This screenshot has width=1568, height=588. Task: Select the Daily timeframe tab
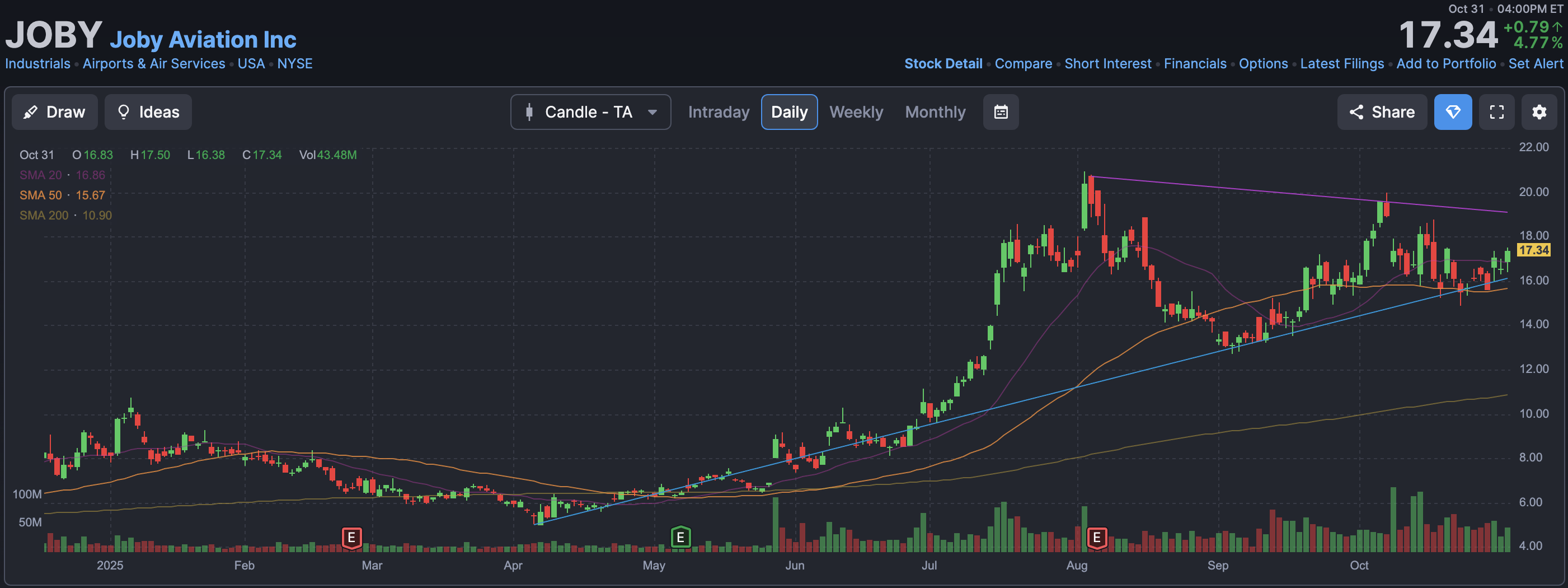789,112
